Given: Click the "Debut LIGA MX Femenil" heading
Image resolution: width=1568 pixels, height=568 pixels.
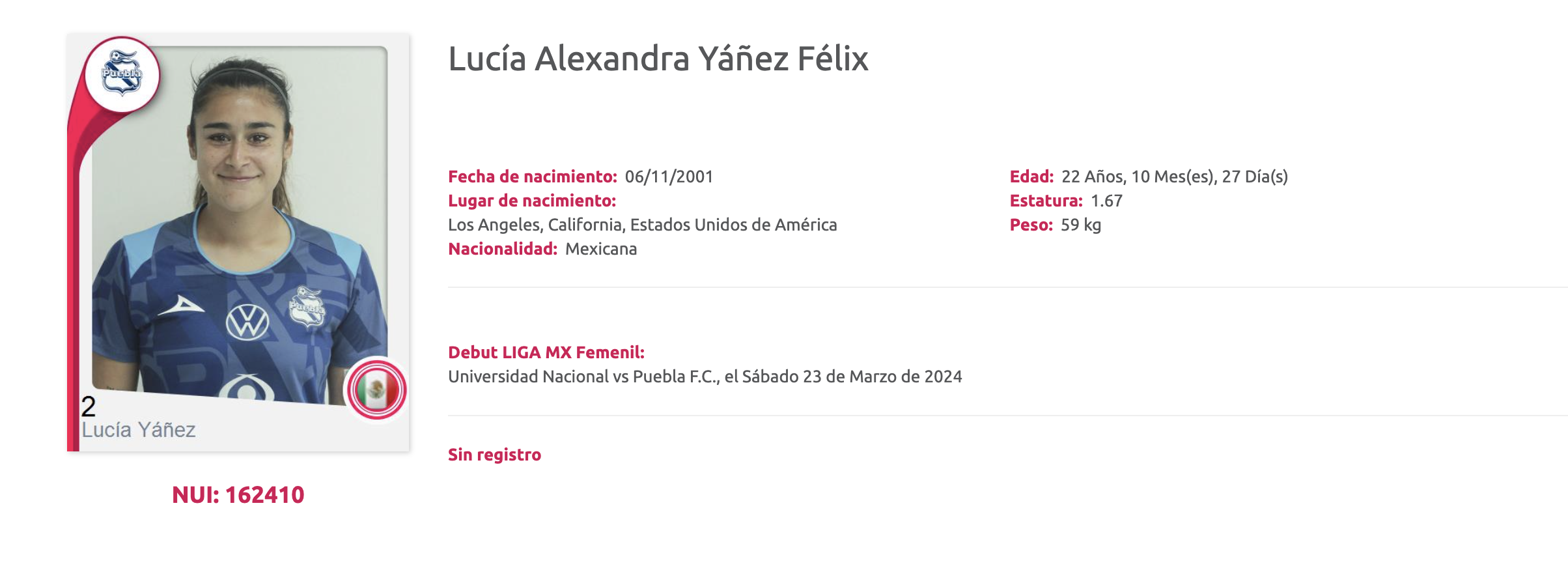Looking at the screenshot, I should point(546,352).
